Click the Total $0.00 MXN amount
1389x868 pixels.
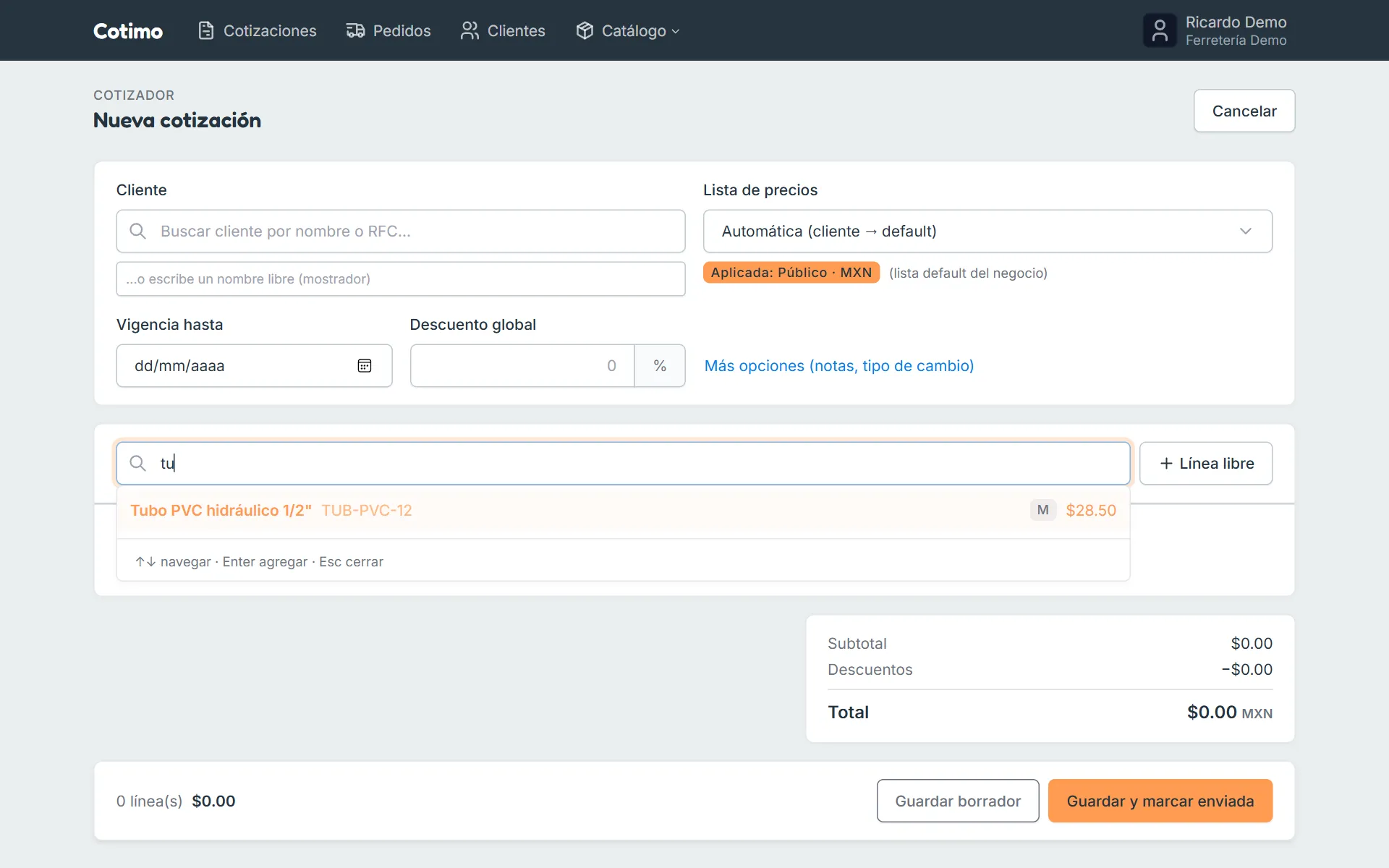pyautogui.click(x=1229, y=712)
